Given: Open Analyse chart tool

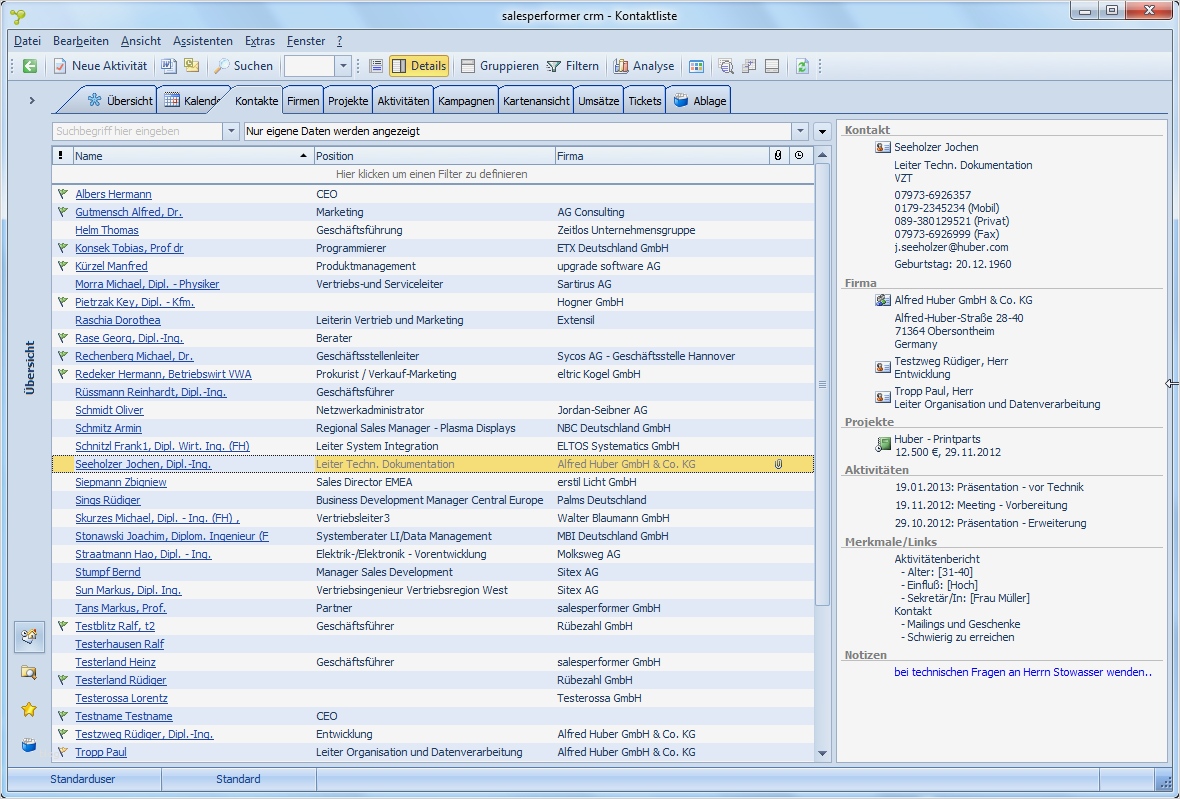Looking at the screenshot, I should pyautogui.click(x=643, y=66).
